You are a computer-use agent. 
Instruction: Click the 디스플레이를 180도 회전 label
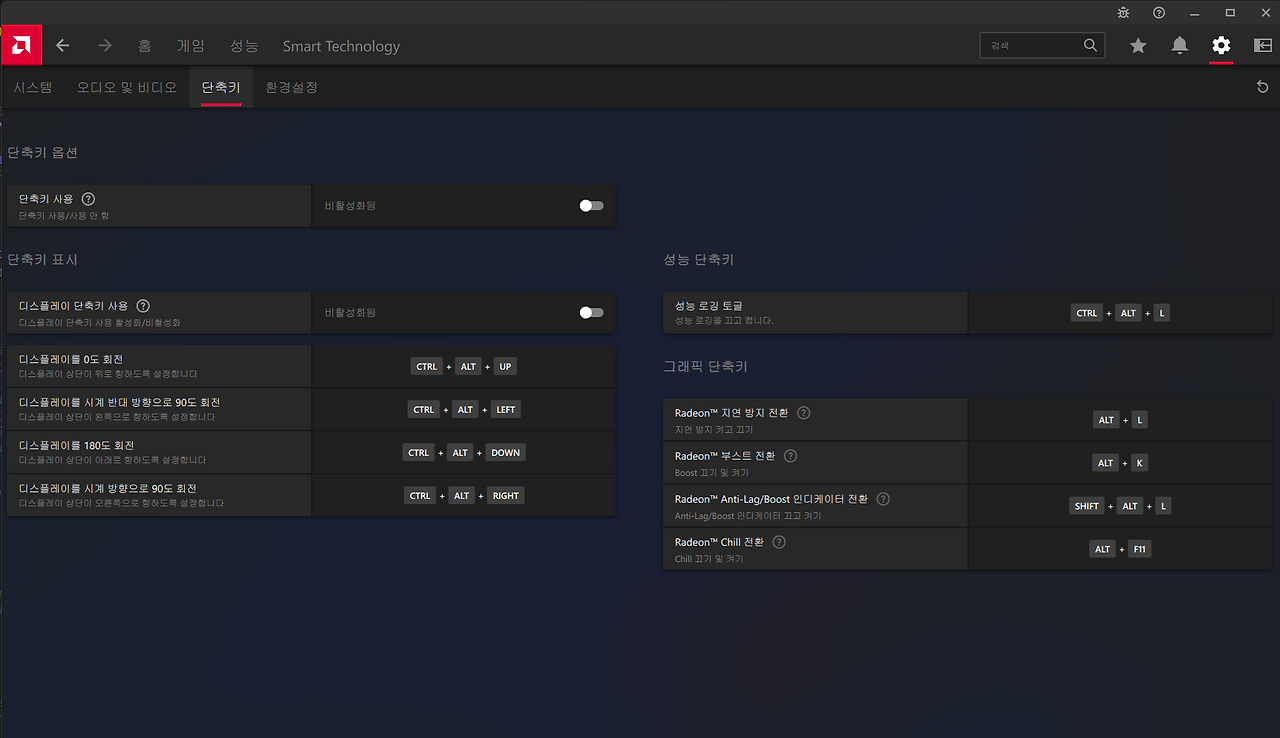[76, 445]
